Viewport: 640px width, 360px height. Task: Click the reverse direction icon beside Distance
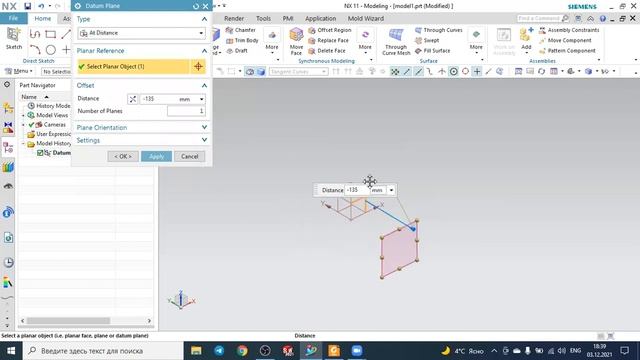pos(133,99)
